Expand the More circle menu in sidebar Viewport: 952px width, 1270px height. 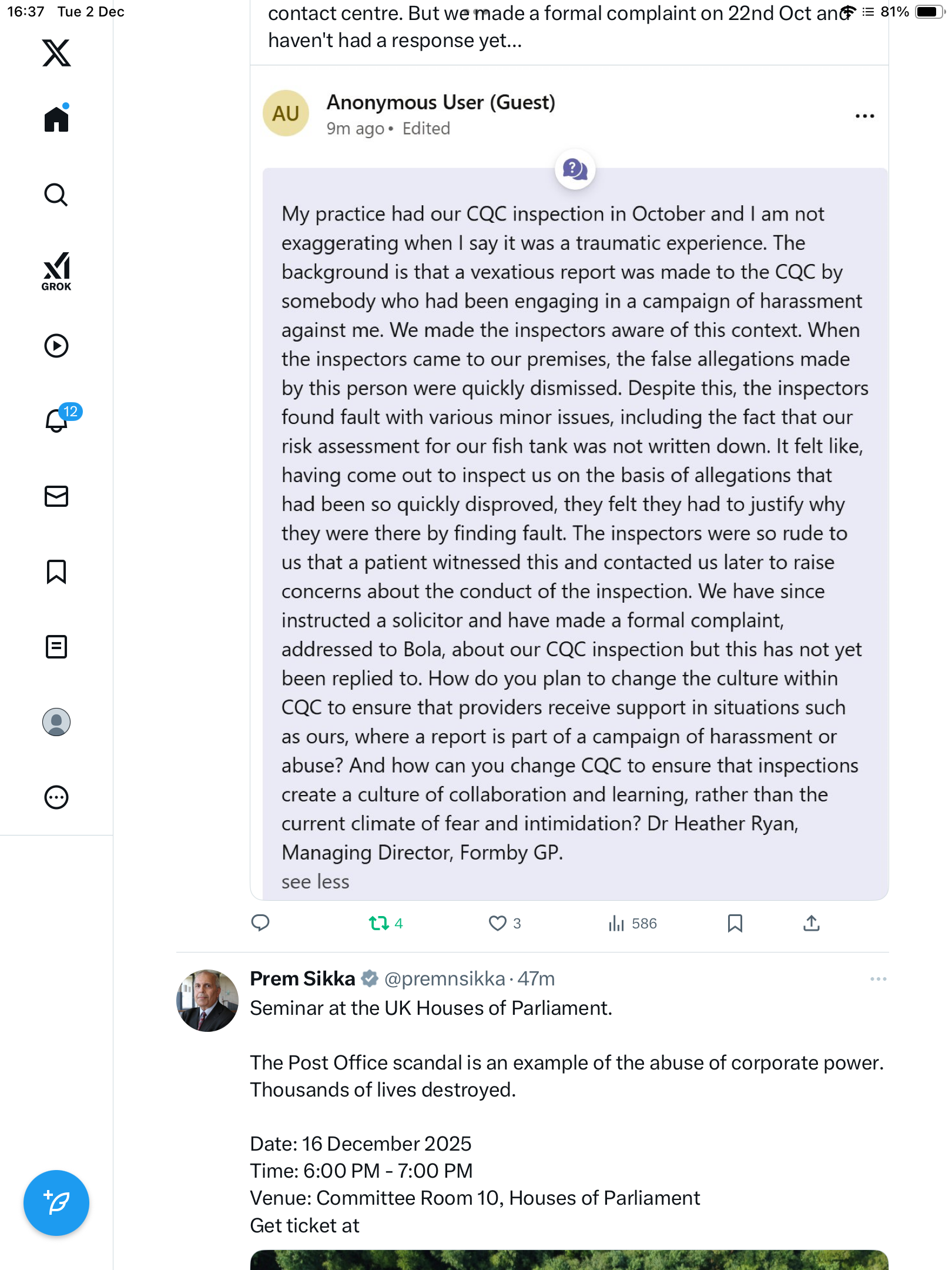56,797
